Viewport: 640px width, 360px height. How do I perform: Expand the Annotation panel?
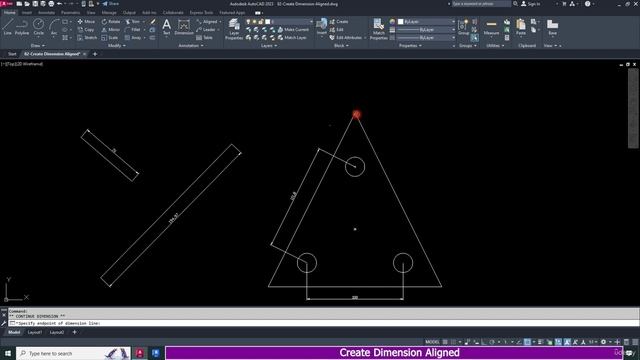click(191, 46)
